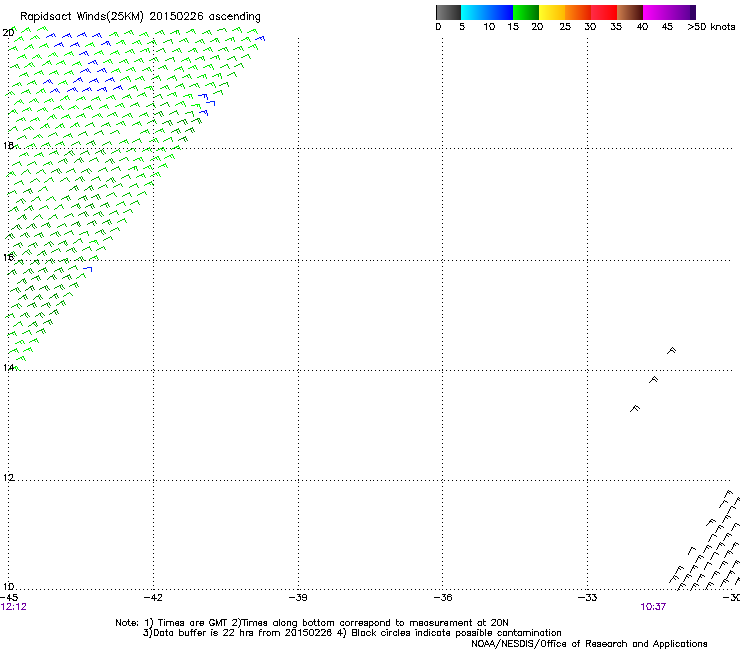
Task: Click the orange 25-30 knots legend segment
Action: coord(578,12)
